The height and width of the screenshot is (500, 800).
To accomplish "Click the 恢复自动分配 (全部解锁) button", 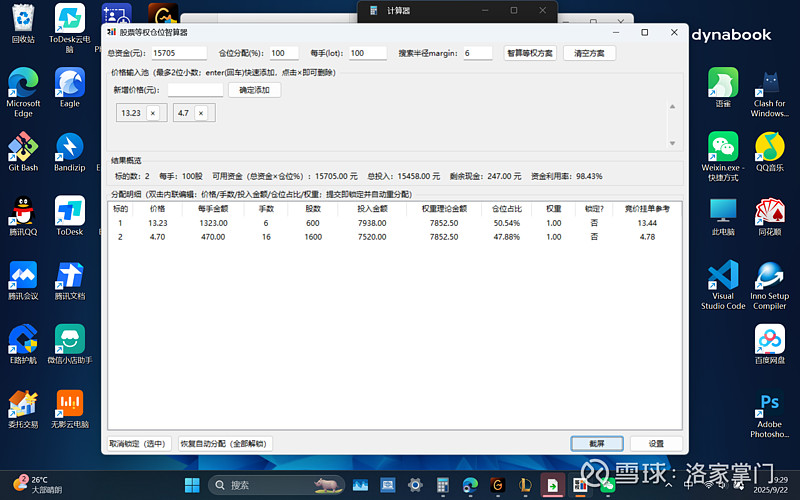I will click(x=222, y=443).
